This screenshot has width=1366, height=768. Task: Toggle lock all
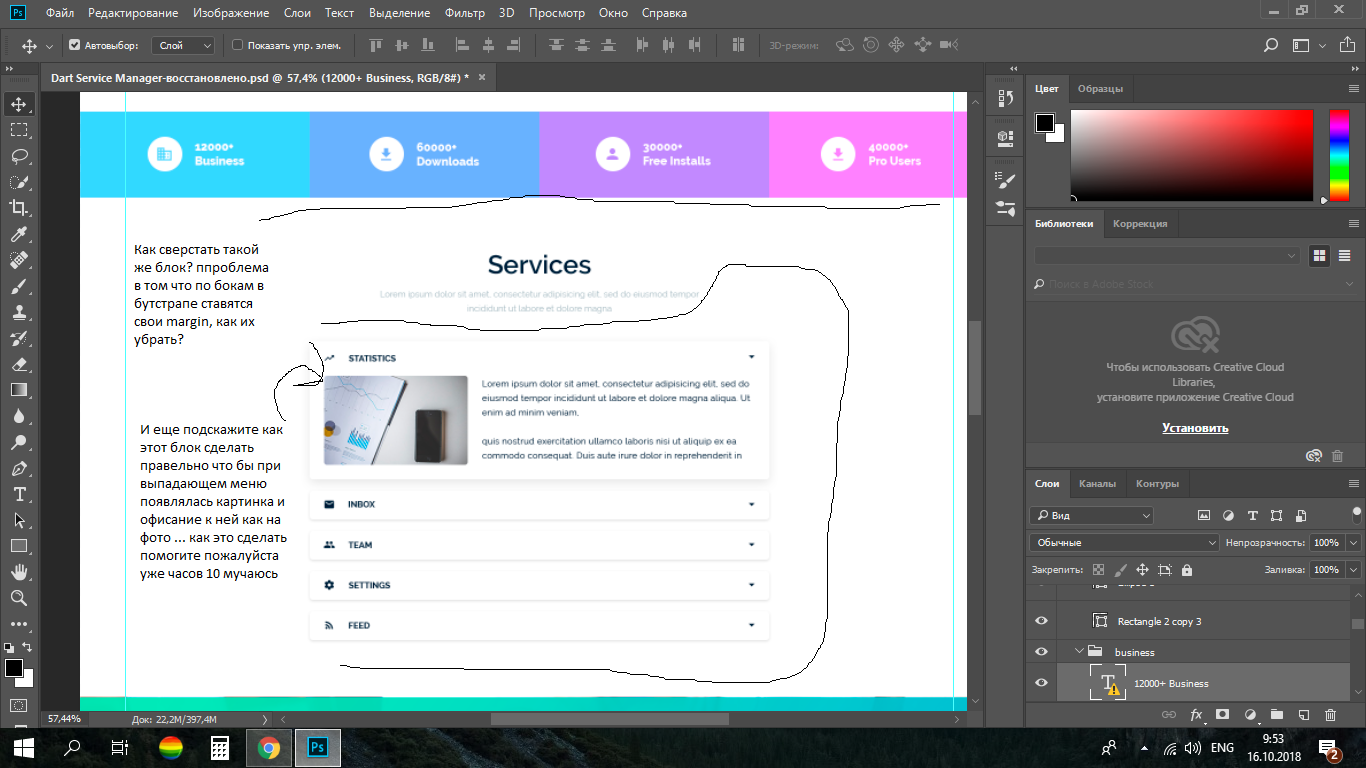[x=1186, y=569]
